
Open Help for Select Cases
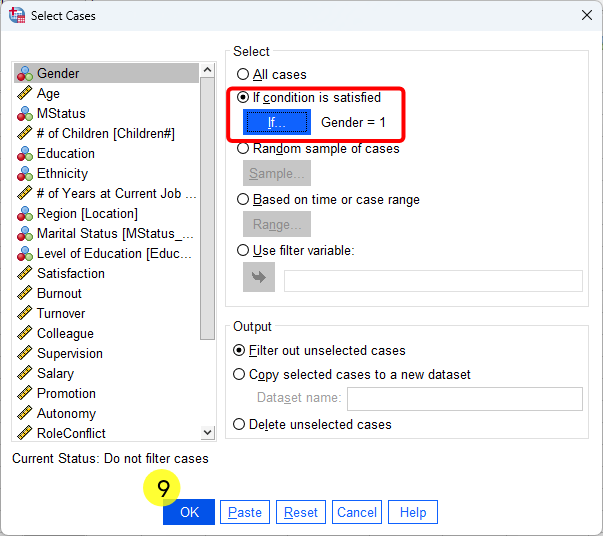pyautogui.click(x=413, y=512)
